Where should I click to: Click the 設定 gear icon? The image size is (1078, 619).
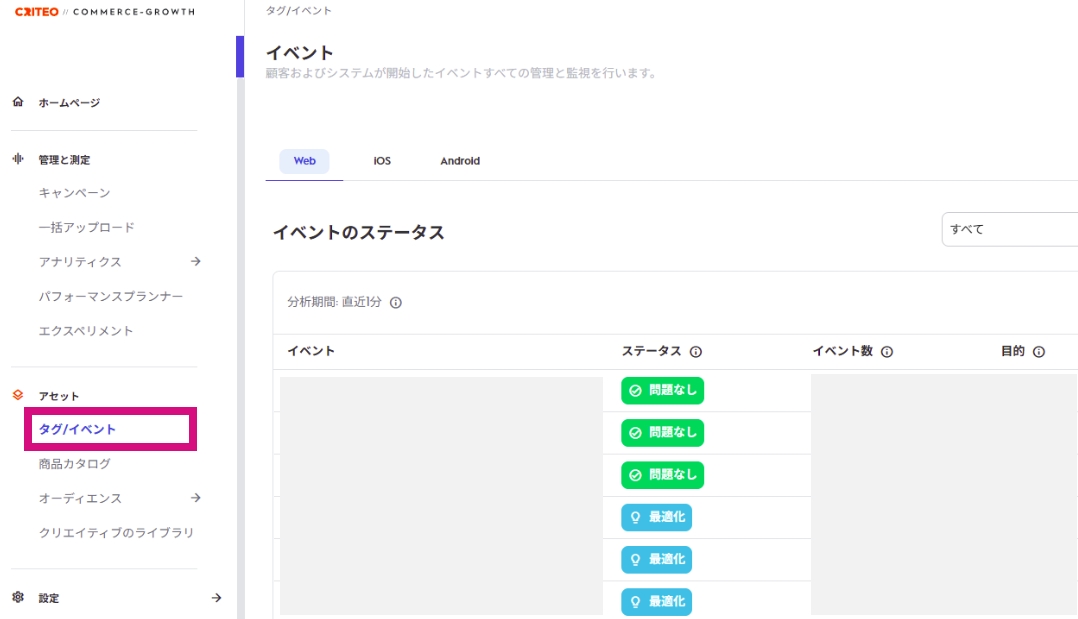18,597
